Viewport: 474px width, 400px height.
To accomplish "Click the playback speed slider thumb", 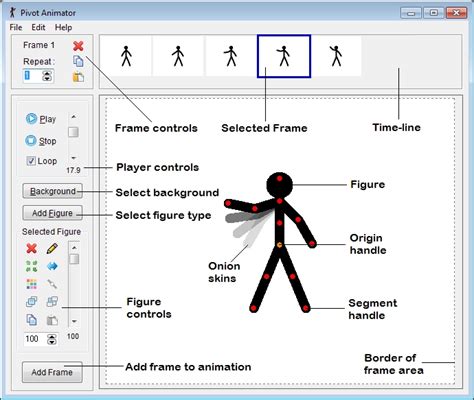I will tap(73, 132).
